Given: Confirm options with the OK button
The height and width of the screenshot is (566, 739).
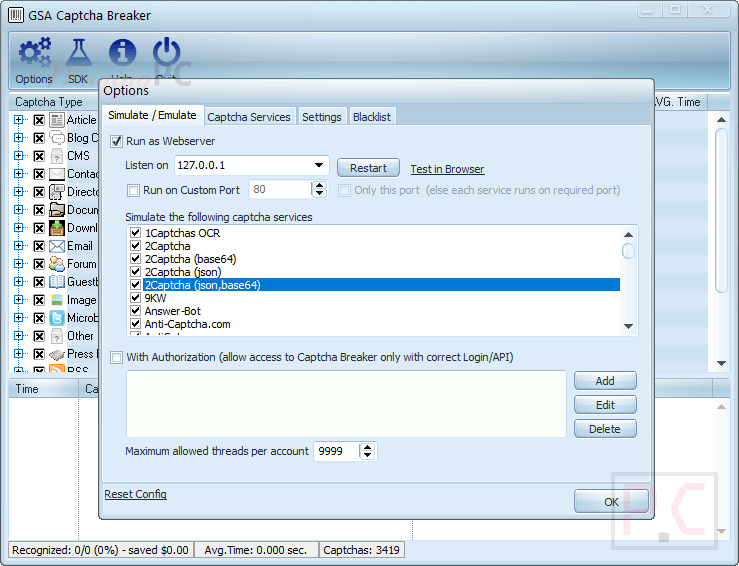Looking at the screenshot, I should point(611,501).
